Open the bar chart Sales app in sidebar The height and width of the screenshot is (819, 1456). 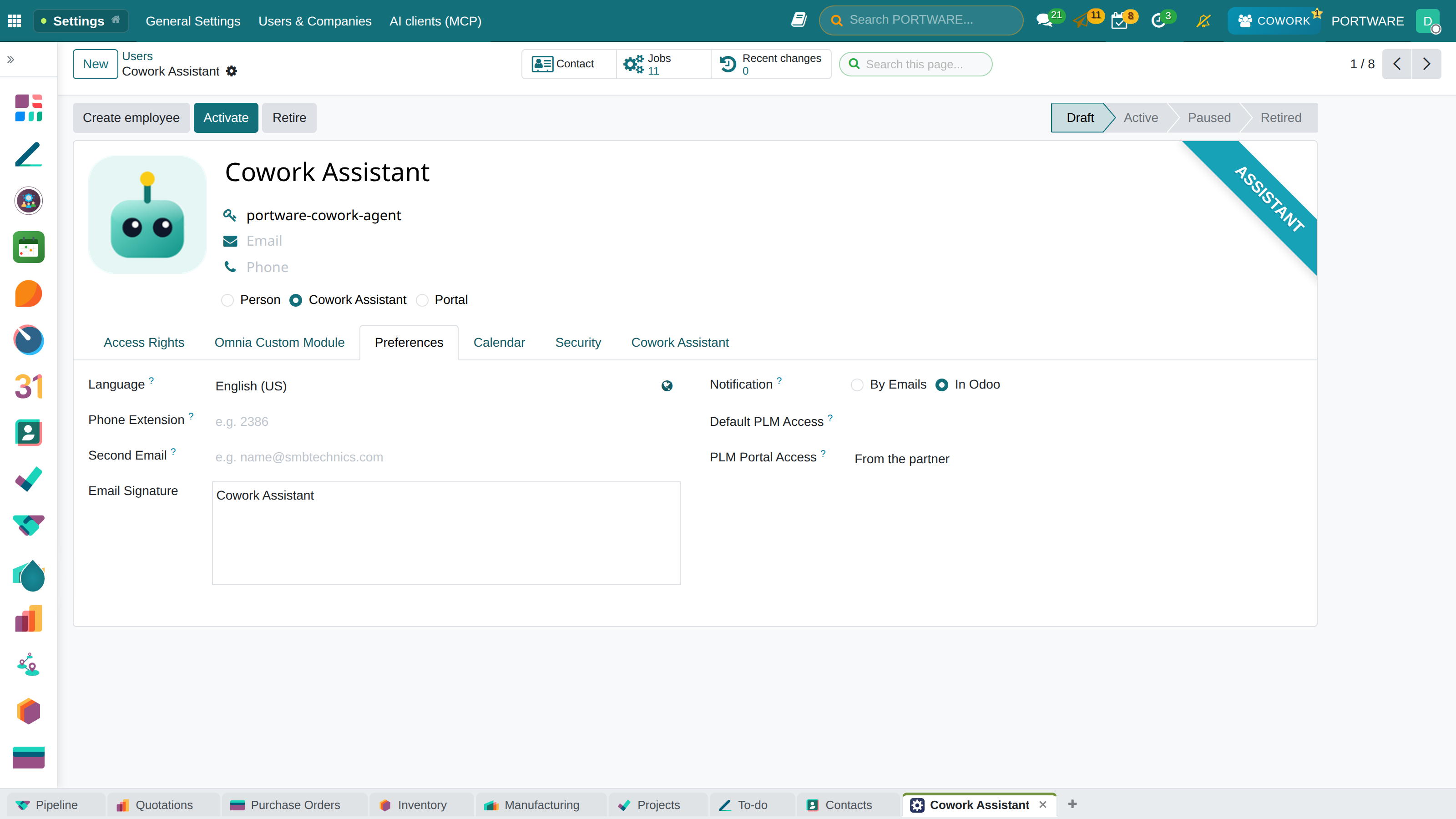click(x=28, y=618)
